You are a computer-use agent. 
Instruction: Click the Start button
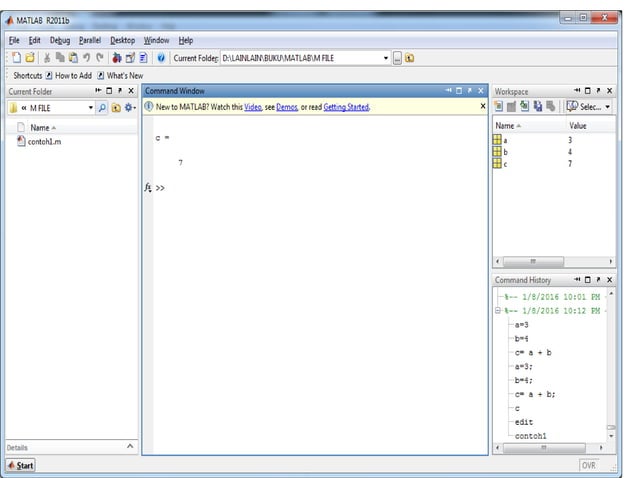tap(20, 465)
